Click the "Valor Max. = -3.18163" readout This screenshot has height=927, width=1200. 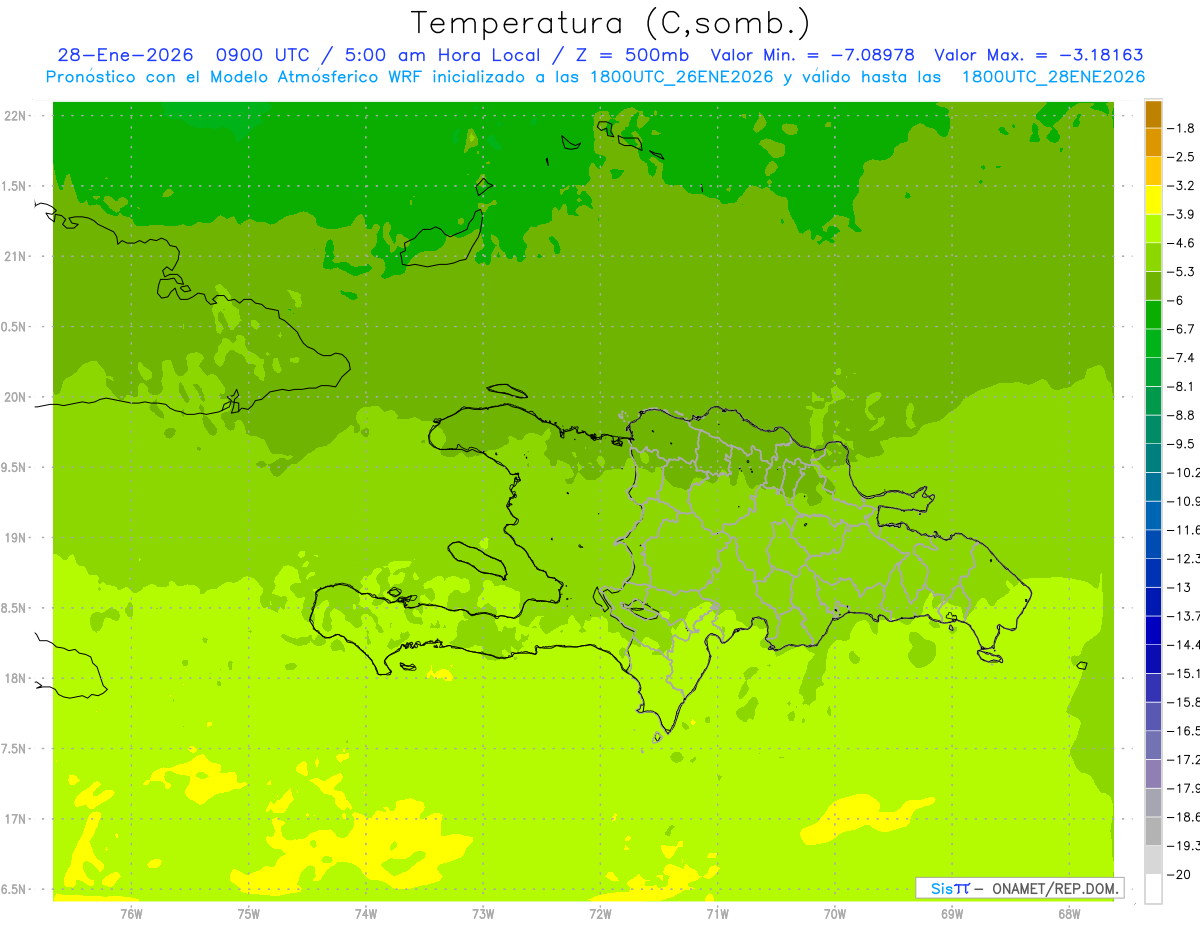point(1038,55)
